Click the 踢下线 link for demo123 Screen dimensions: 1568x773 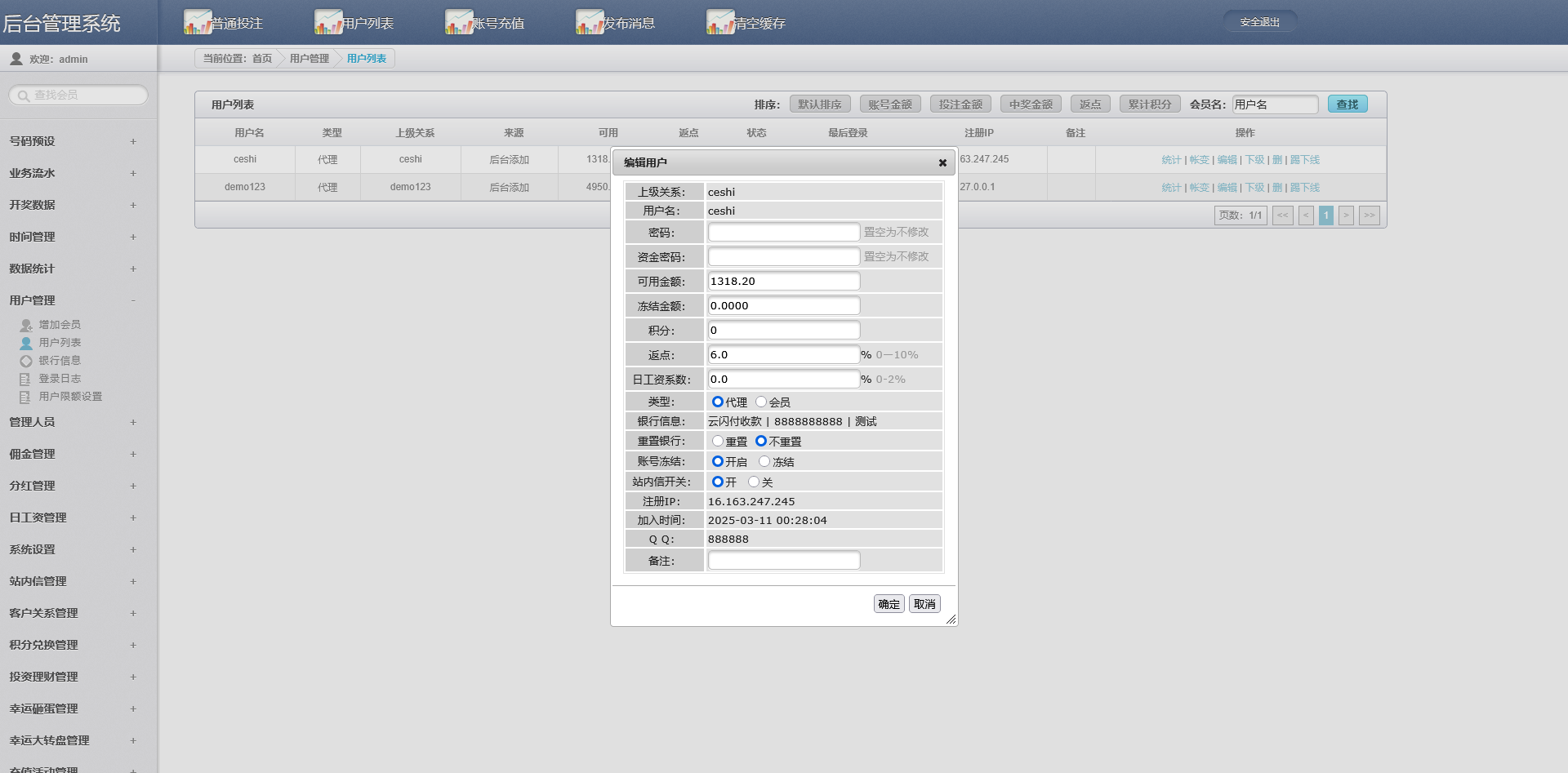[1304, 187]
